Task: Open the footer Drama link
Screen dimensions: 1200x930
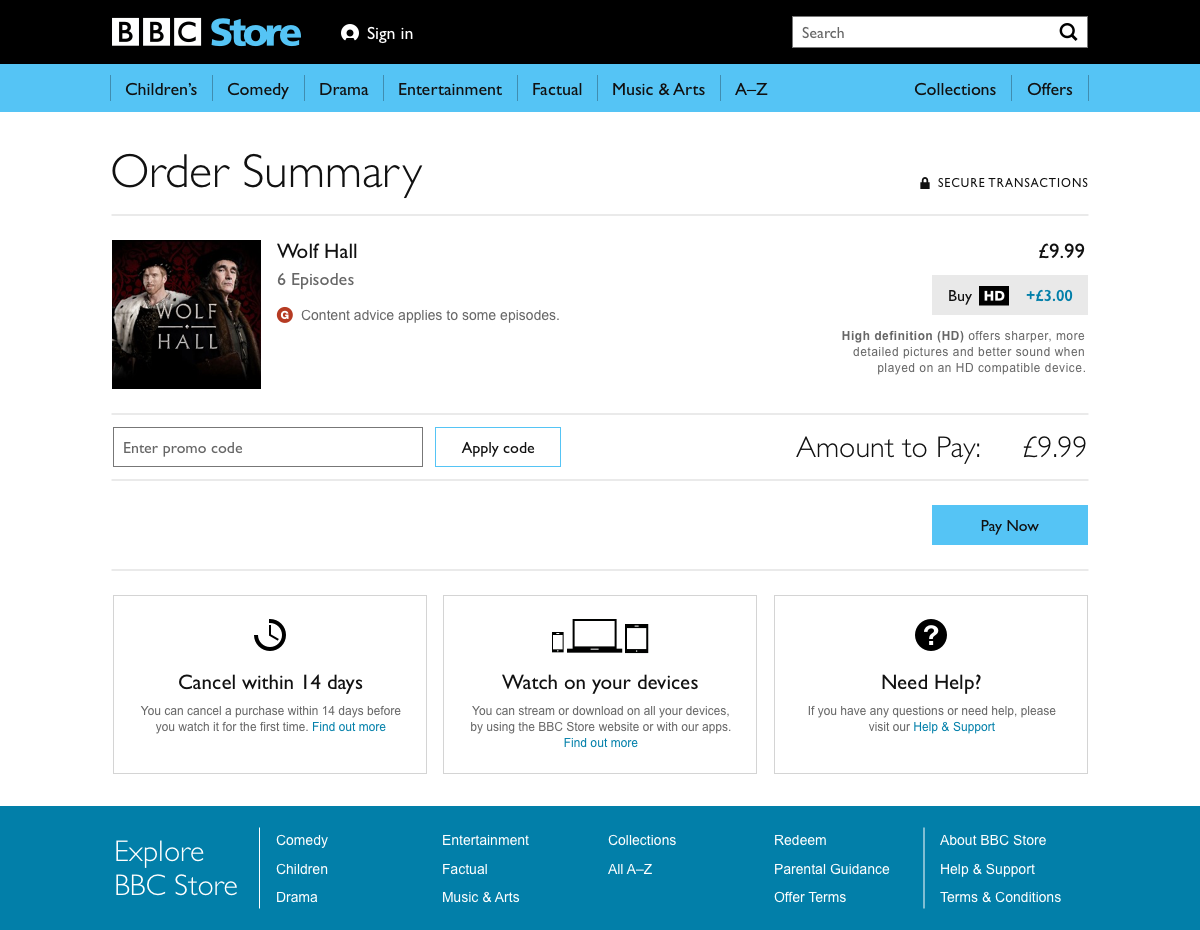Action: tap(297, 897)
